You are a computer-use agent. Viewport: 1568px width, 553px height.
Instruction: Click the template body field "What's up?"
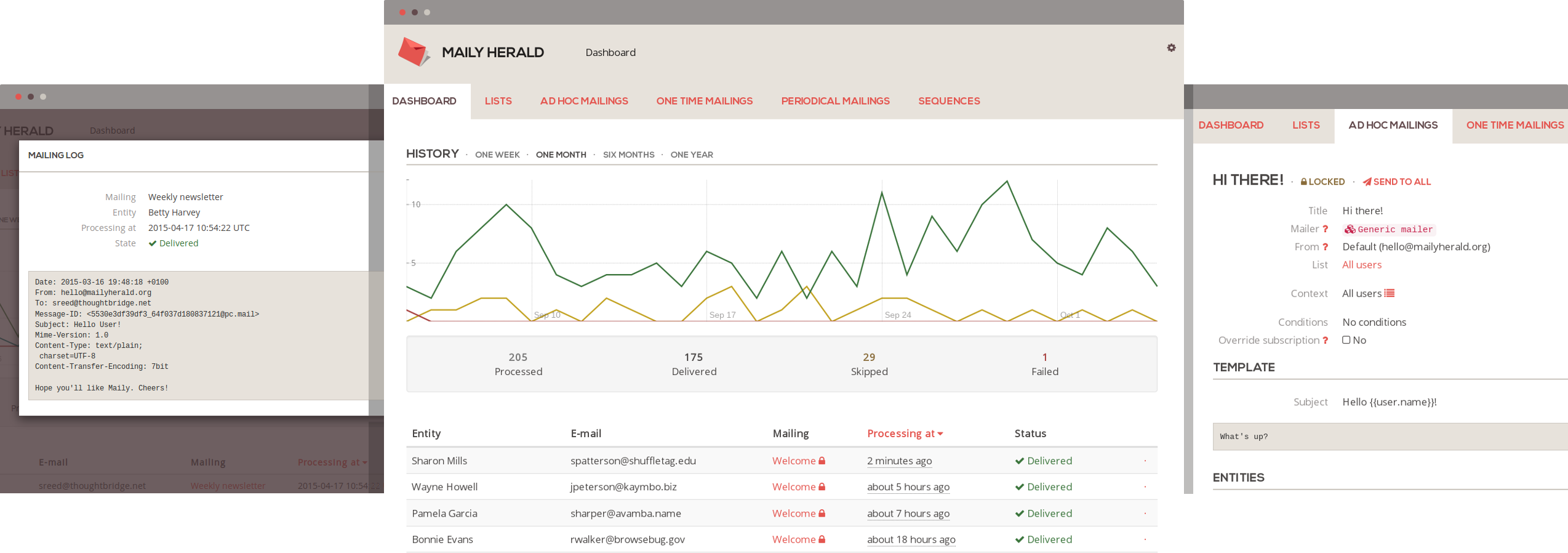[1390, 437]
